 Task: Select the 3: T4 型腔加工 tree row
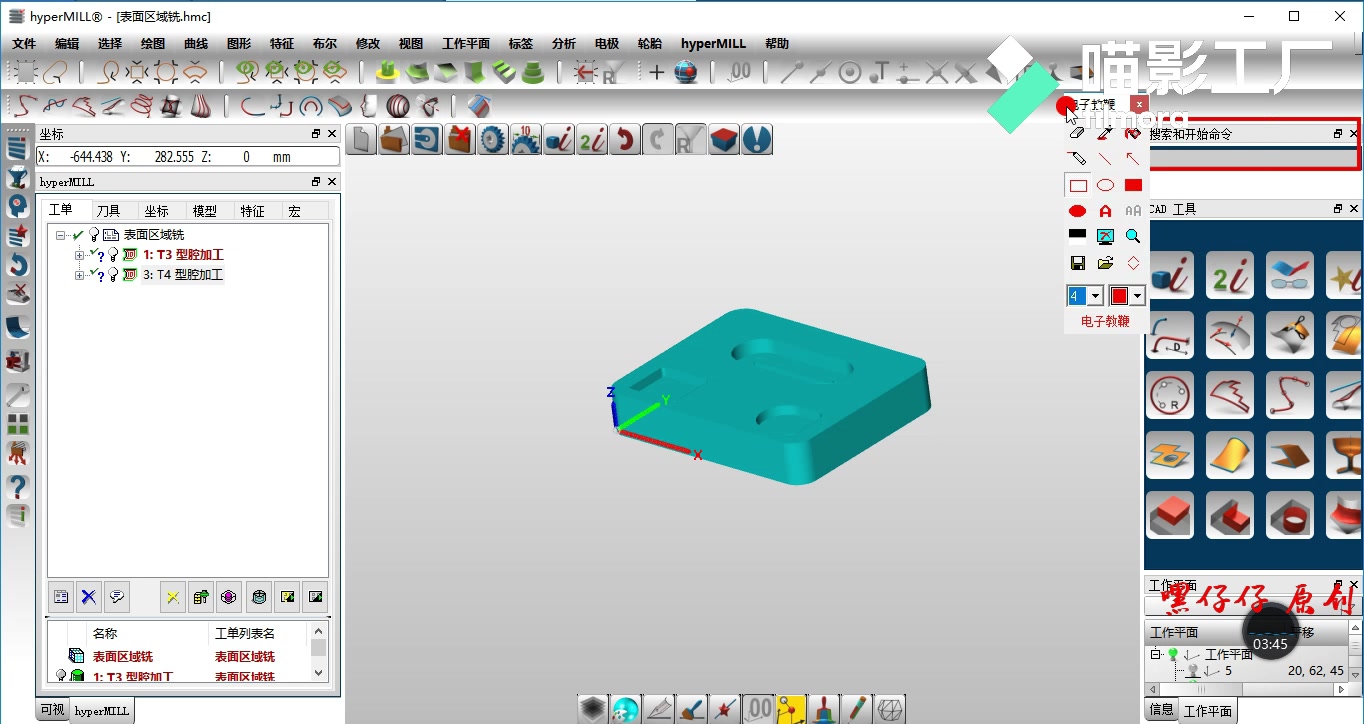(x=183, y=275)
